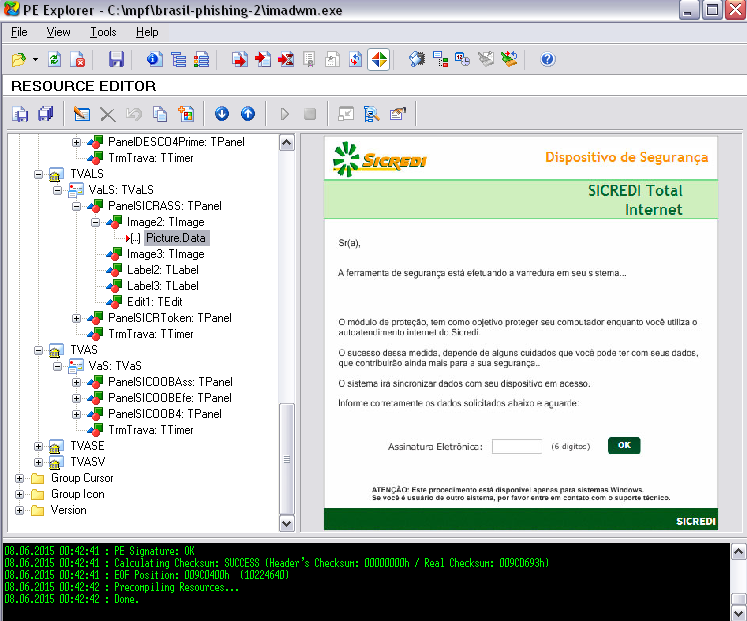Click log panel scroll up arrow
Image resolution: width=747 pixels, height=621 pixels.
click(x=738, y=552)
